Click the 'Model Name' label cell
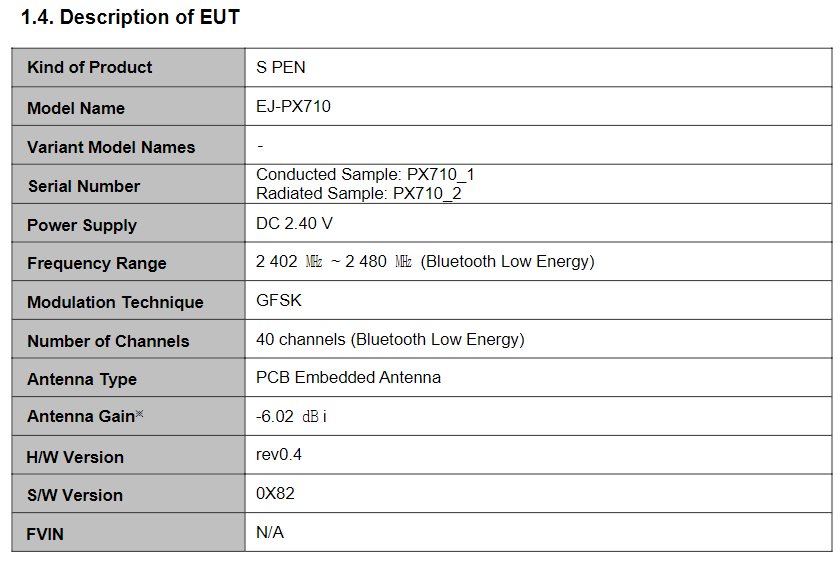The image size is (840, 571). point(129,107)
